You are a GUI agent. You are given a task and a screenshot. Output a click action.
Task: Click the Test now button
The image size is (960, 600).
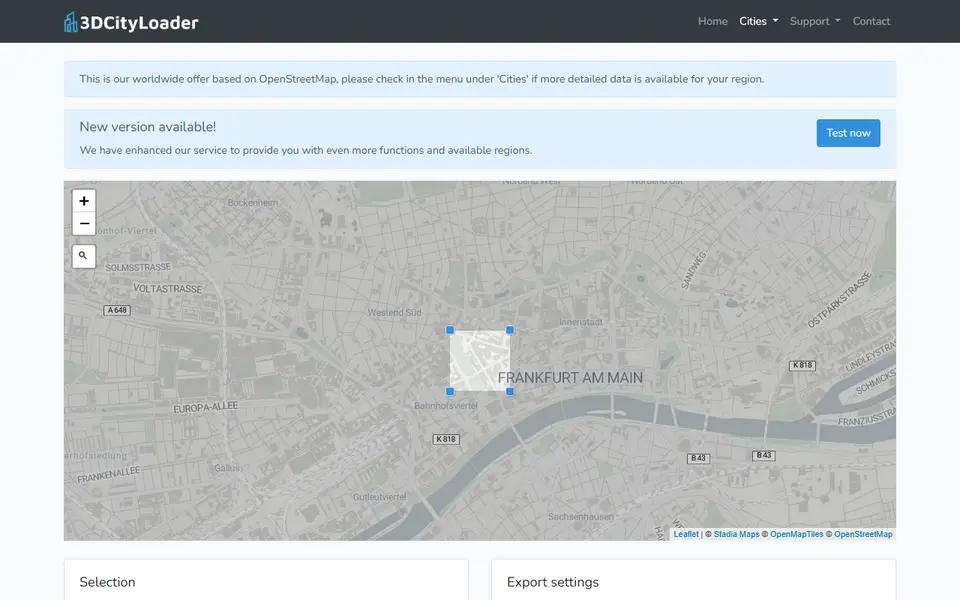[848, 133]
